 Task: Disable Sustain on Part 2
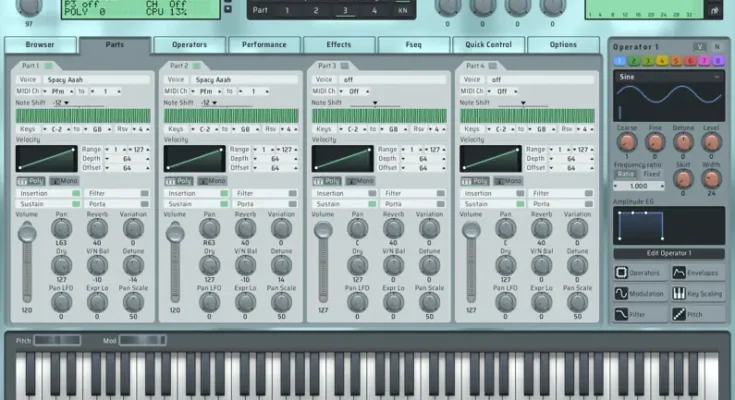pos(224,204)
